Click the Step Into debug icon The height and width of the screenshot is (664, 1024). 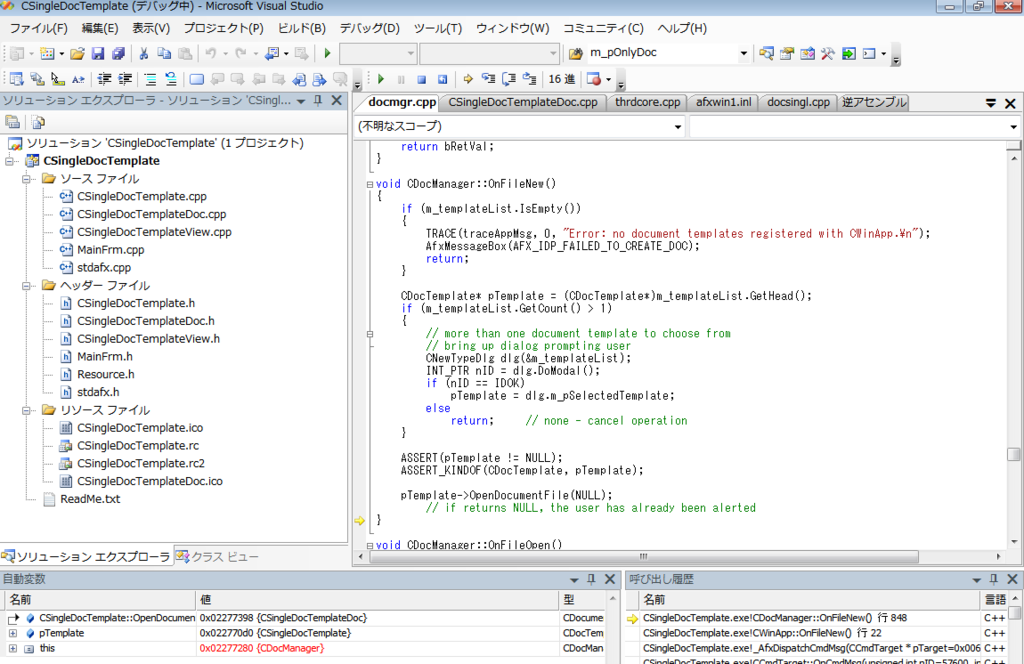488,79
